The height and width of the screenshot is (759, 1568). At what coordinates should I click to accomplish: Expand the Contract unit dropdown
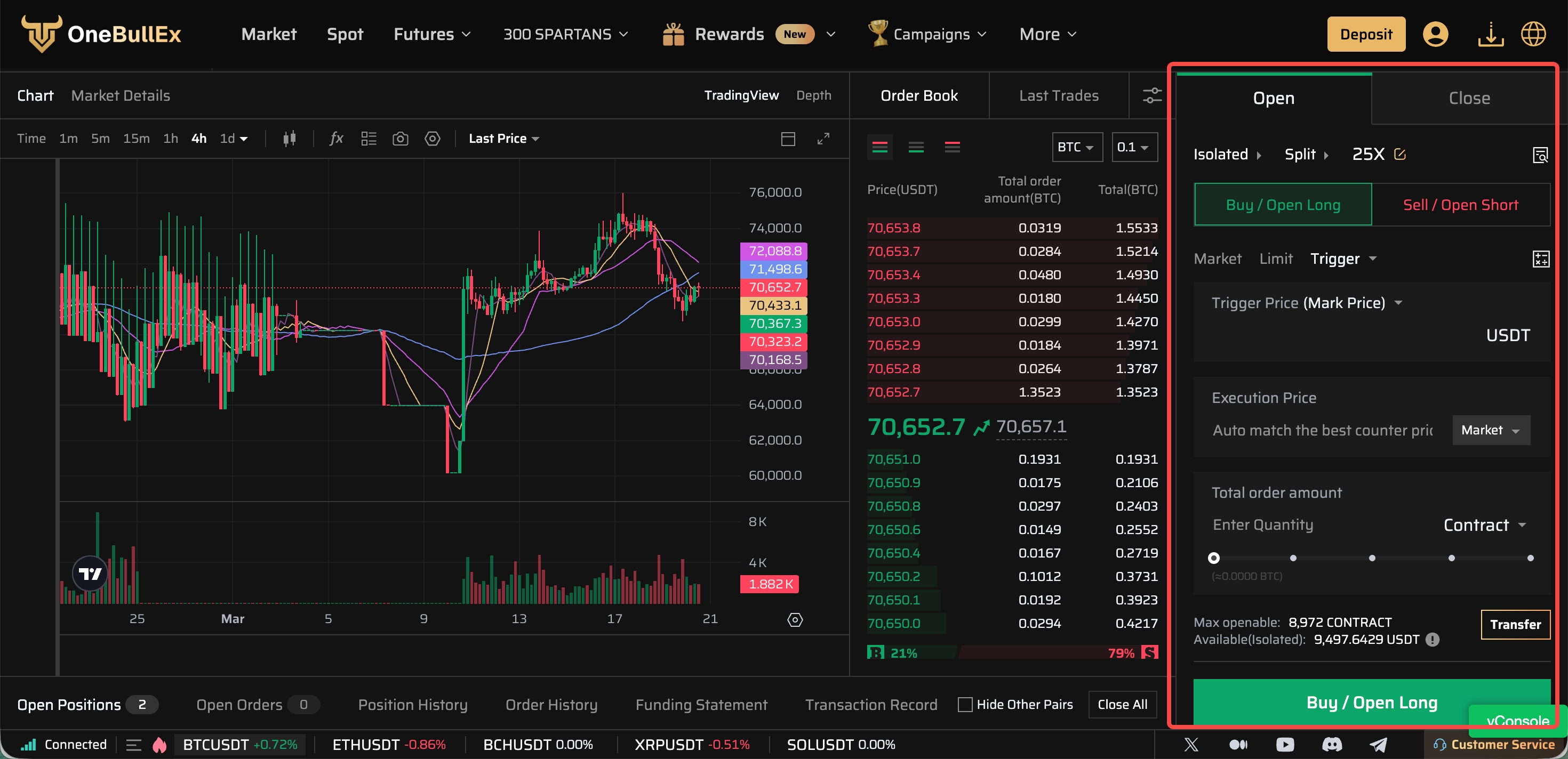1484,525
